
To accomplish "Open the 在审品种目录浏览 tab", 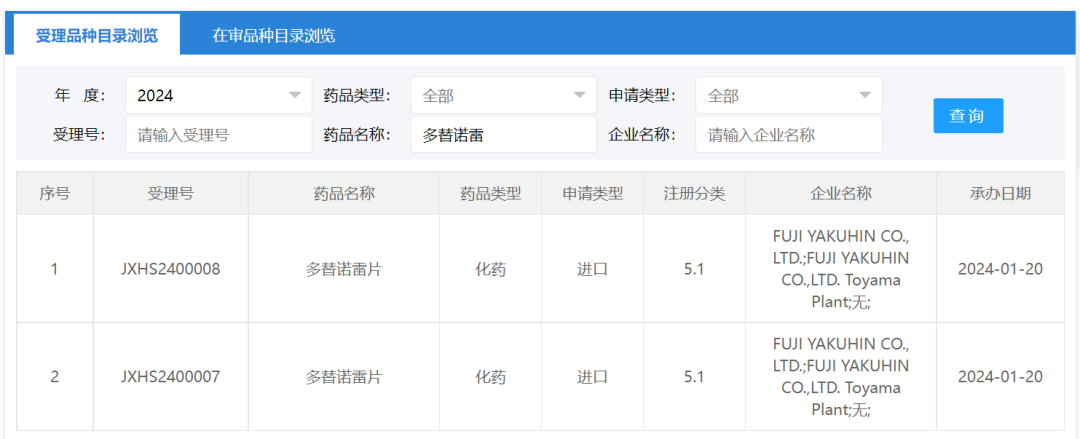I will click(x=273, y=36).
